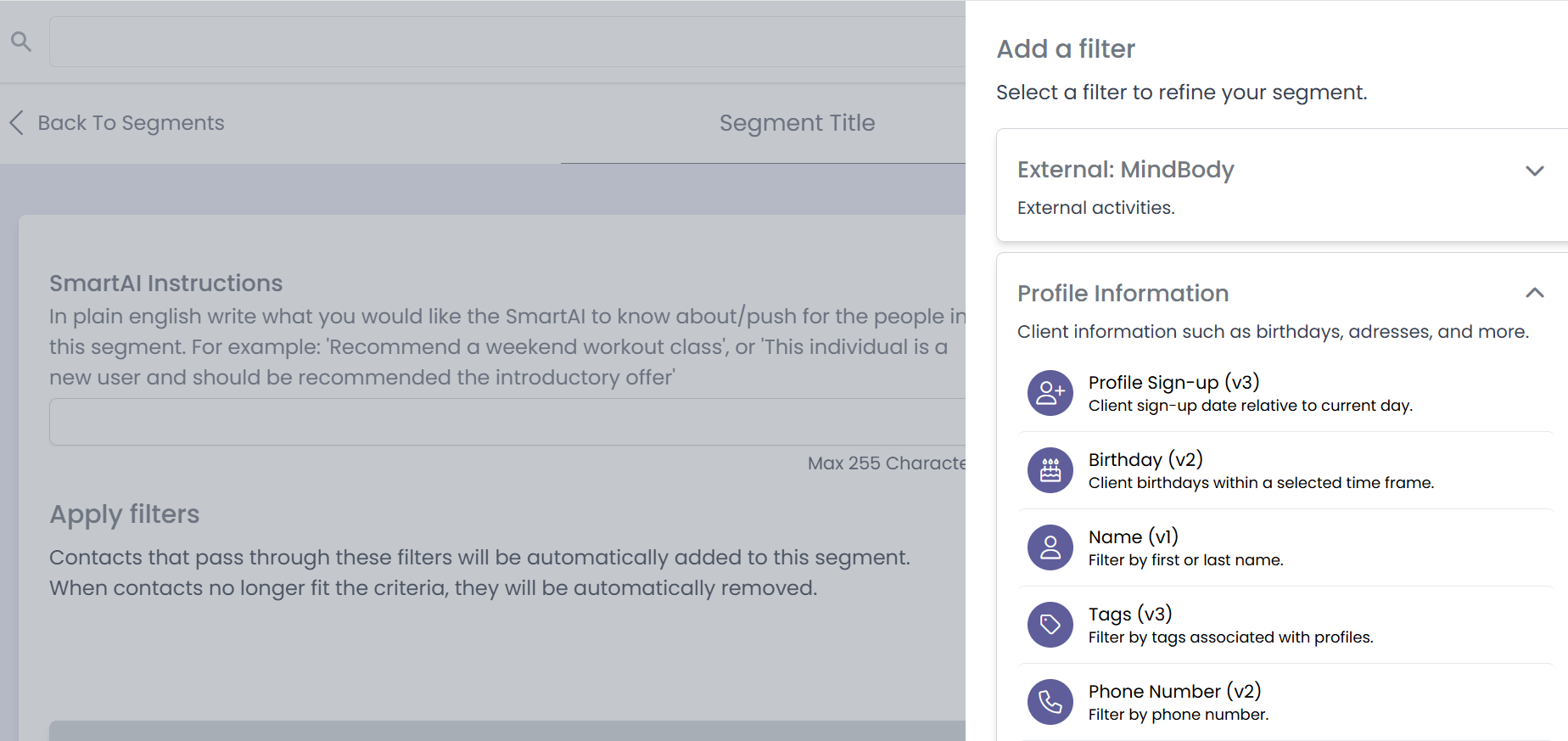Select the Birthday (v2) filter
The width and height of the screenshot is (1568, 741).
(1145, 460)
